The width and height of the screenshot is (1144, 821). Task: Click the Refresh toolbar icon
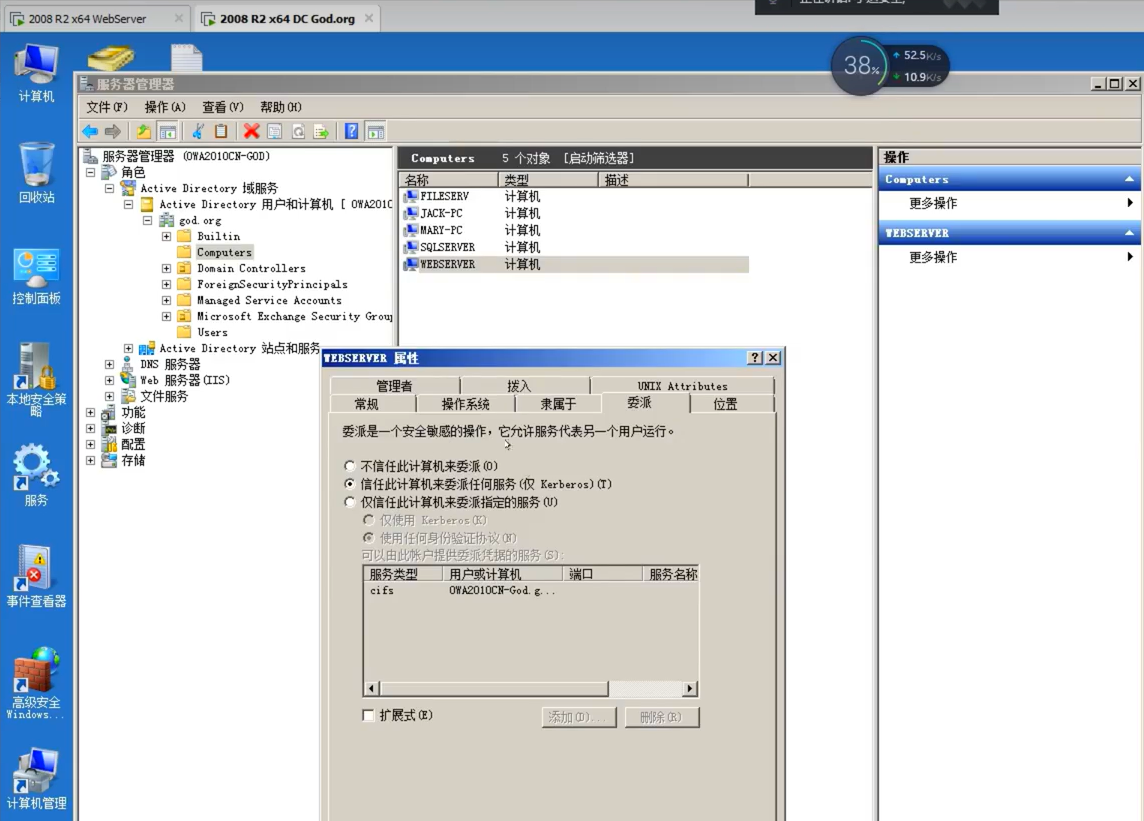pyautogui.click(x=298, y=131)
